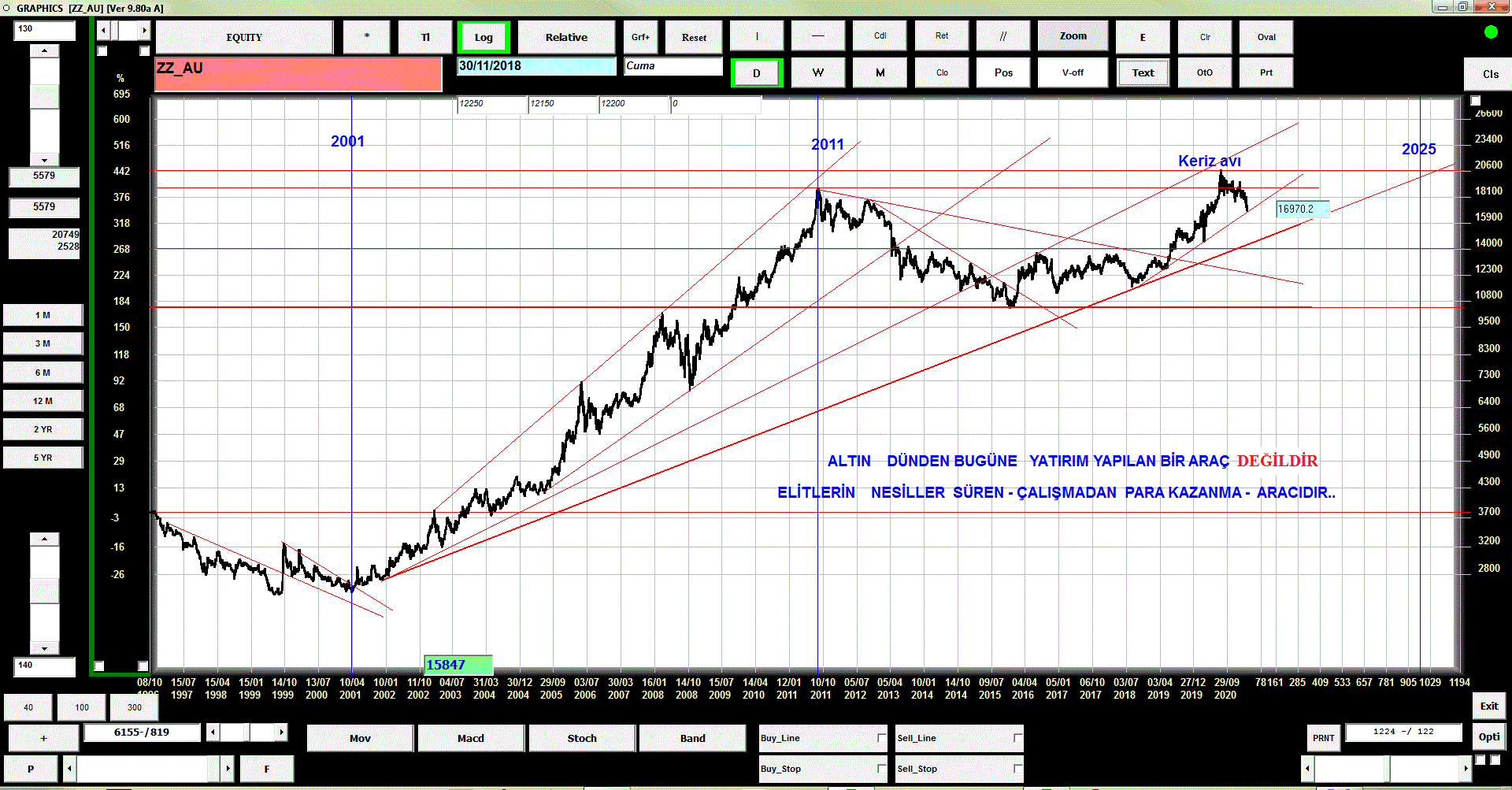Click the P button at bottom left
This screenshot has width=1512, height=790.
pos(31,769)
